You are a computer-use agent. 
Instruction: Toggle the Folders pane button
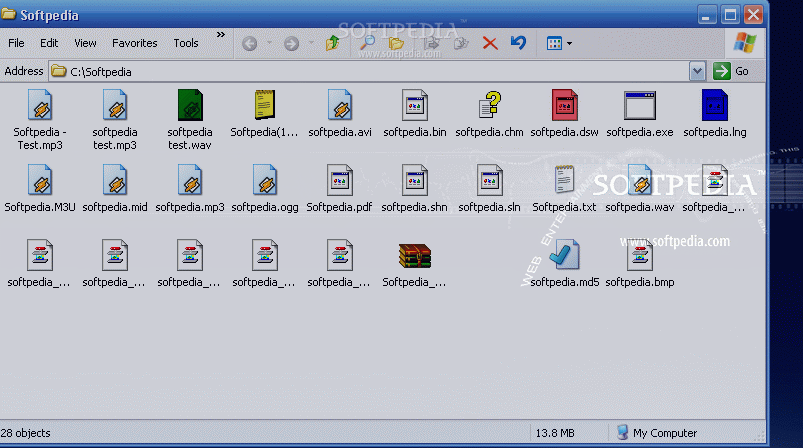(x=396, y=44)
